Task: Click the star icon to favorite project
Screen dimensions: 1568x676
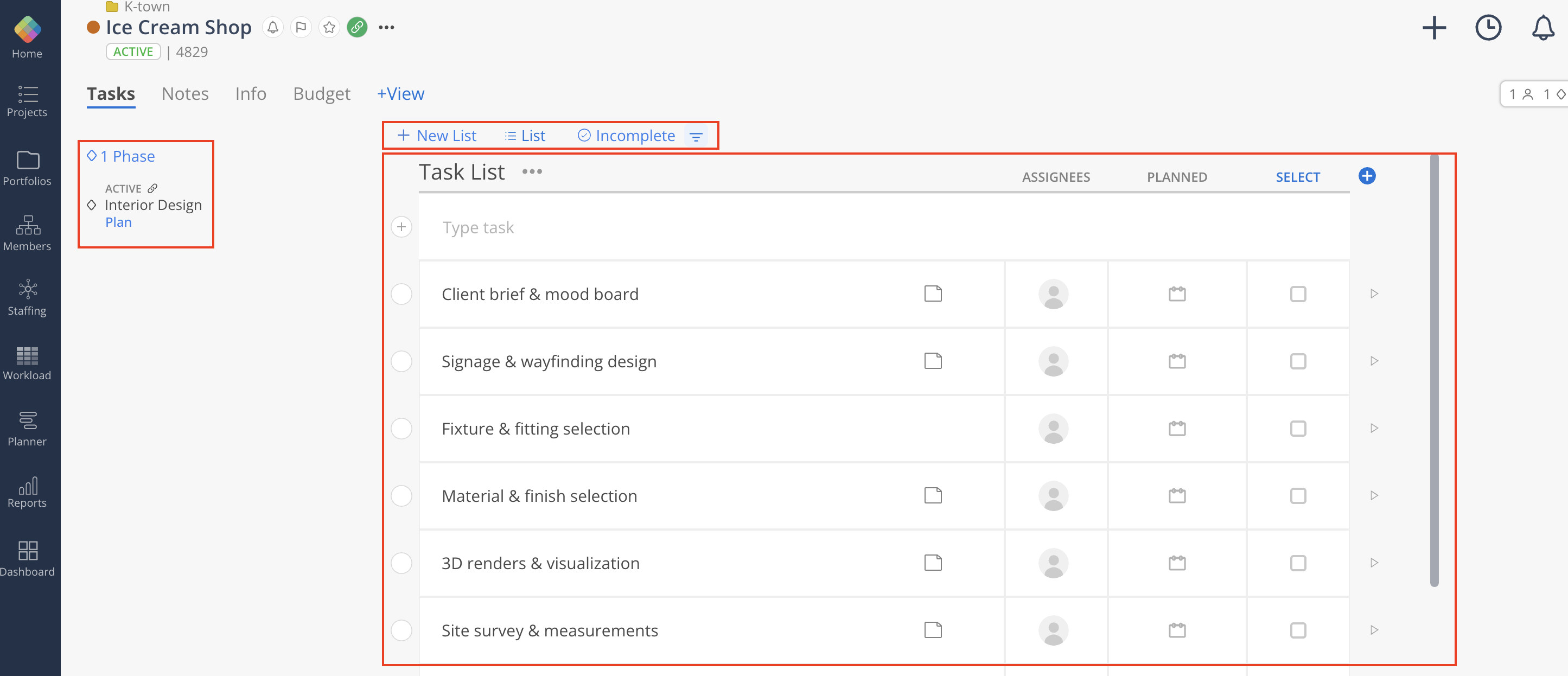Action: 329,27
